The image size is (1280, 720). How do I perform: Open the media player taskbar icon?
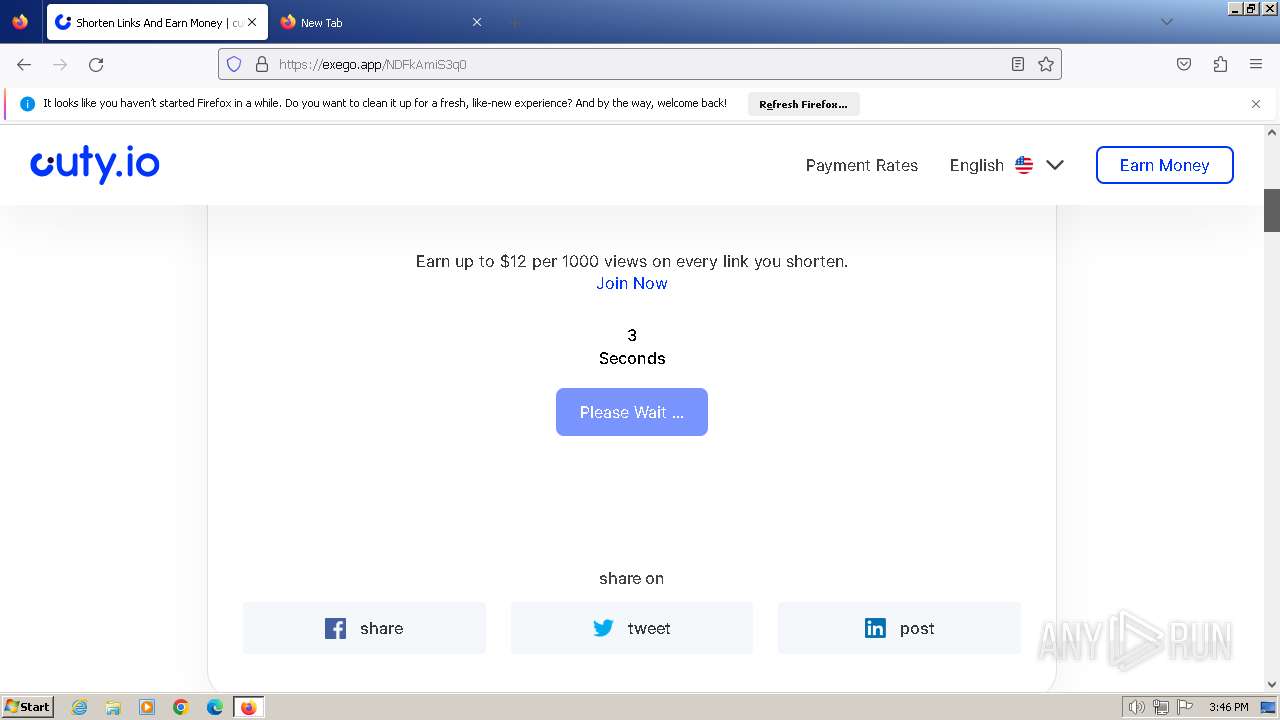point(147,707)
